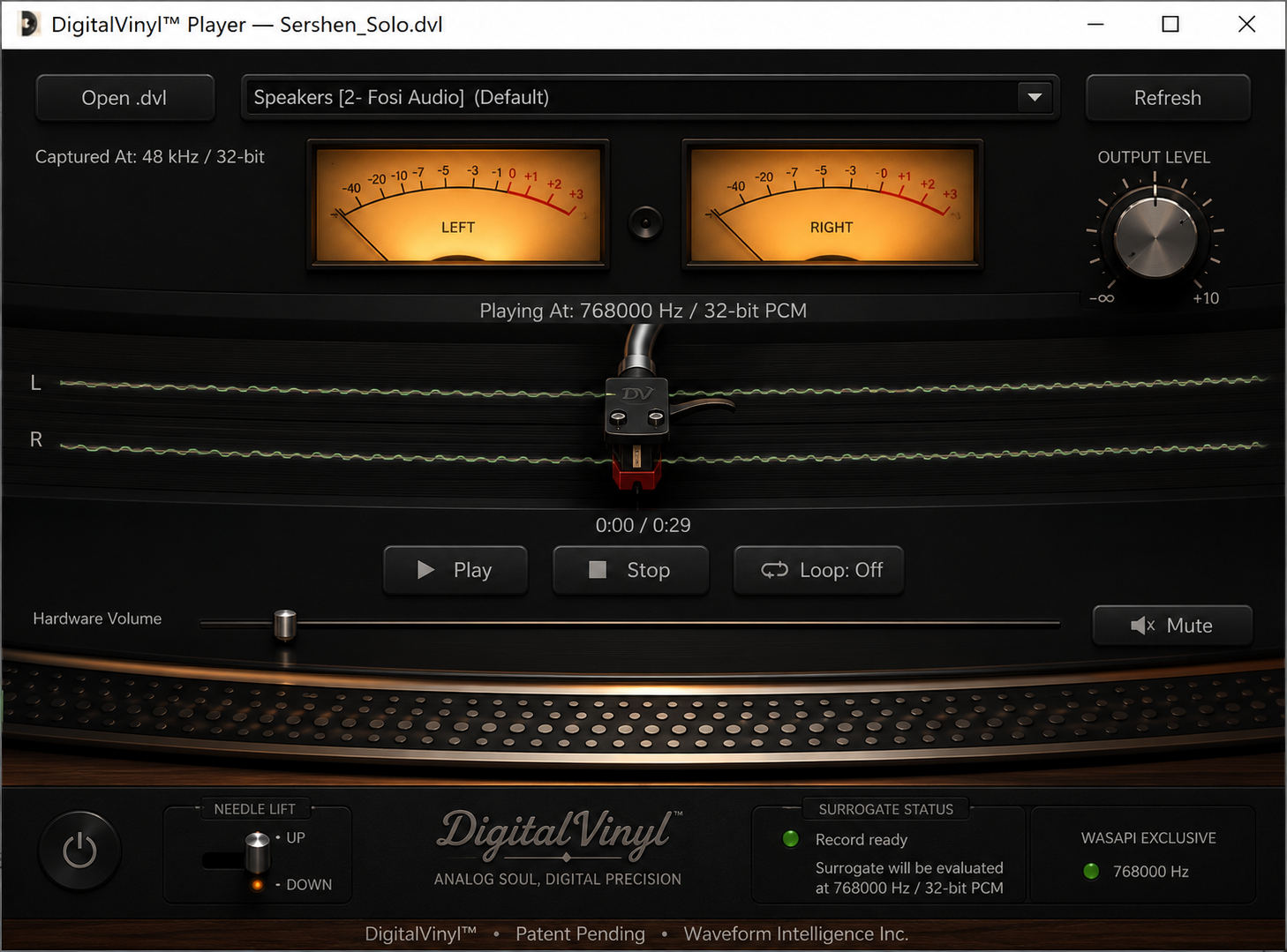Click the 'OUTPUT LEVEL' label
Viewport: 1287px width, 952px height.
pyautogui.click(x=1154, y=157)
